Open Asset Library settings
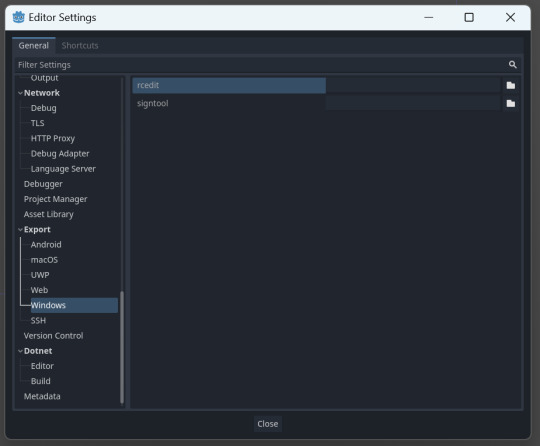This screenshot has width=540, height=446. tap(49, 214)
